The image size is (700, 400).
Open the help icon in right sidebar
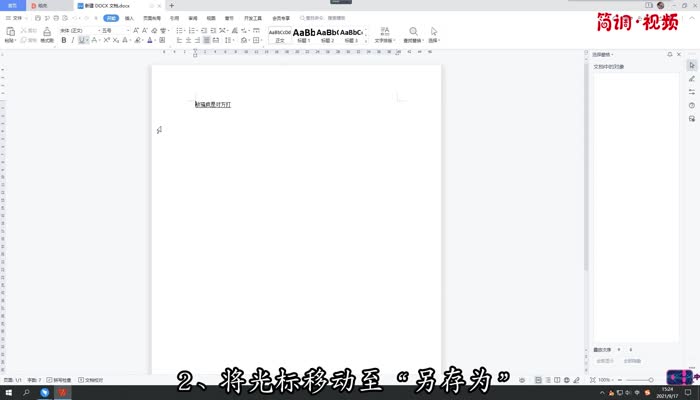[x=691, y=105]
